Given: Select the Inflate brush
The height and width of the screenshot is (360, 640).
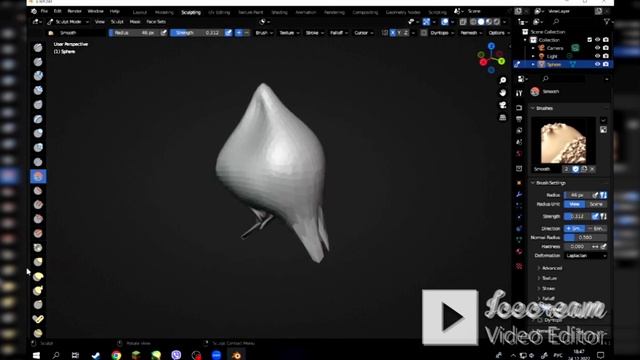Looking at the screenshot, I should coord(38,133).
